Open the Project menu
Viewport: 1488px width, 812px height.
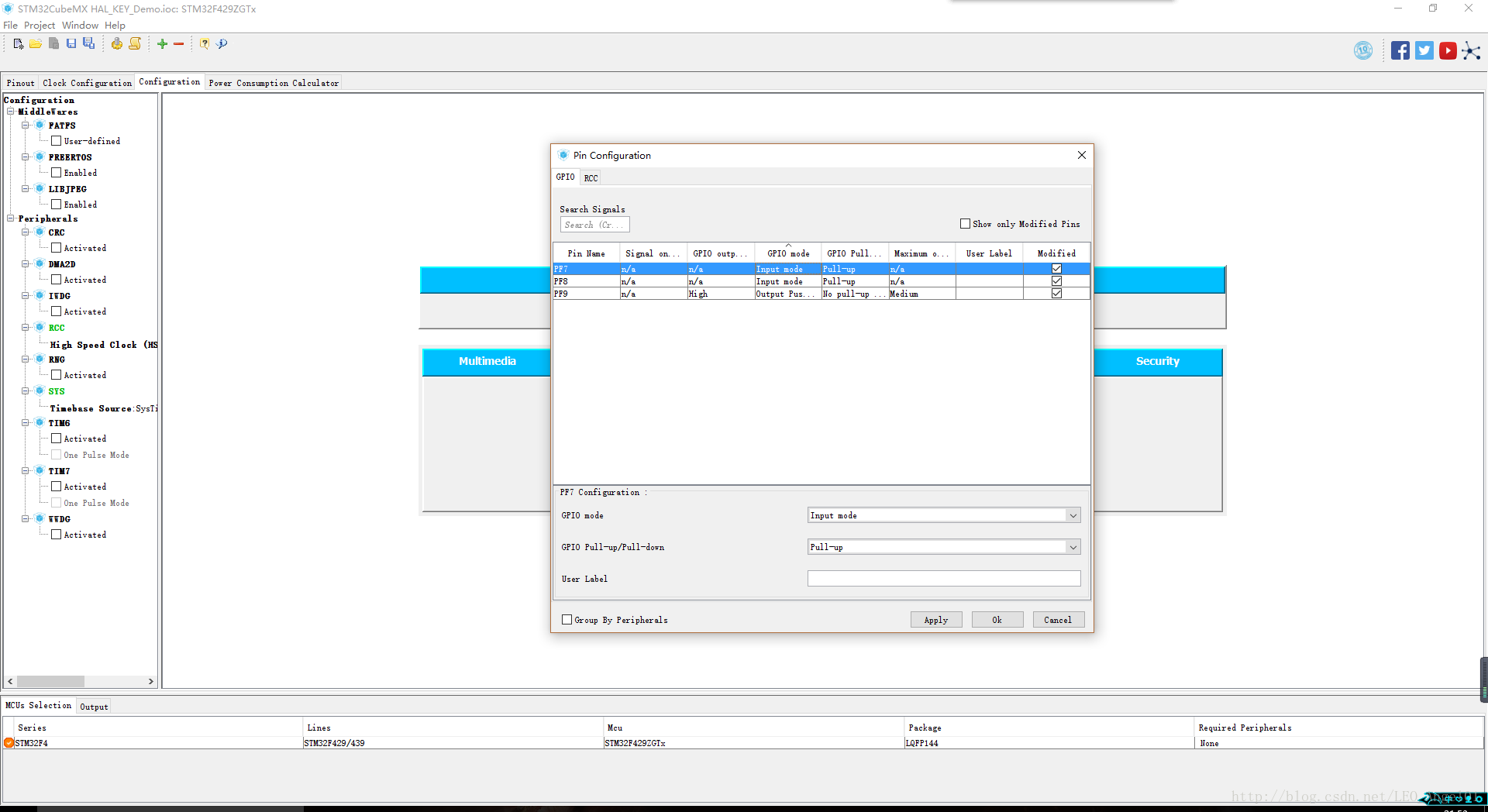pos(40,26)
